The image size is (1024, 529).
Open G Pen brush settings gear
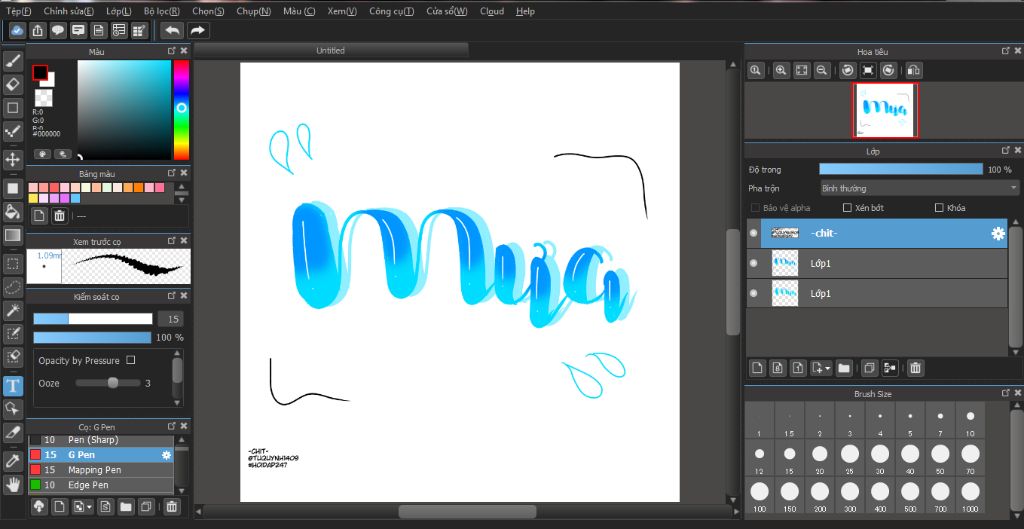click(x=167, y=455)
